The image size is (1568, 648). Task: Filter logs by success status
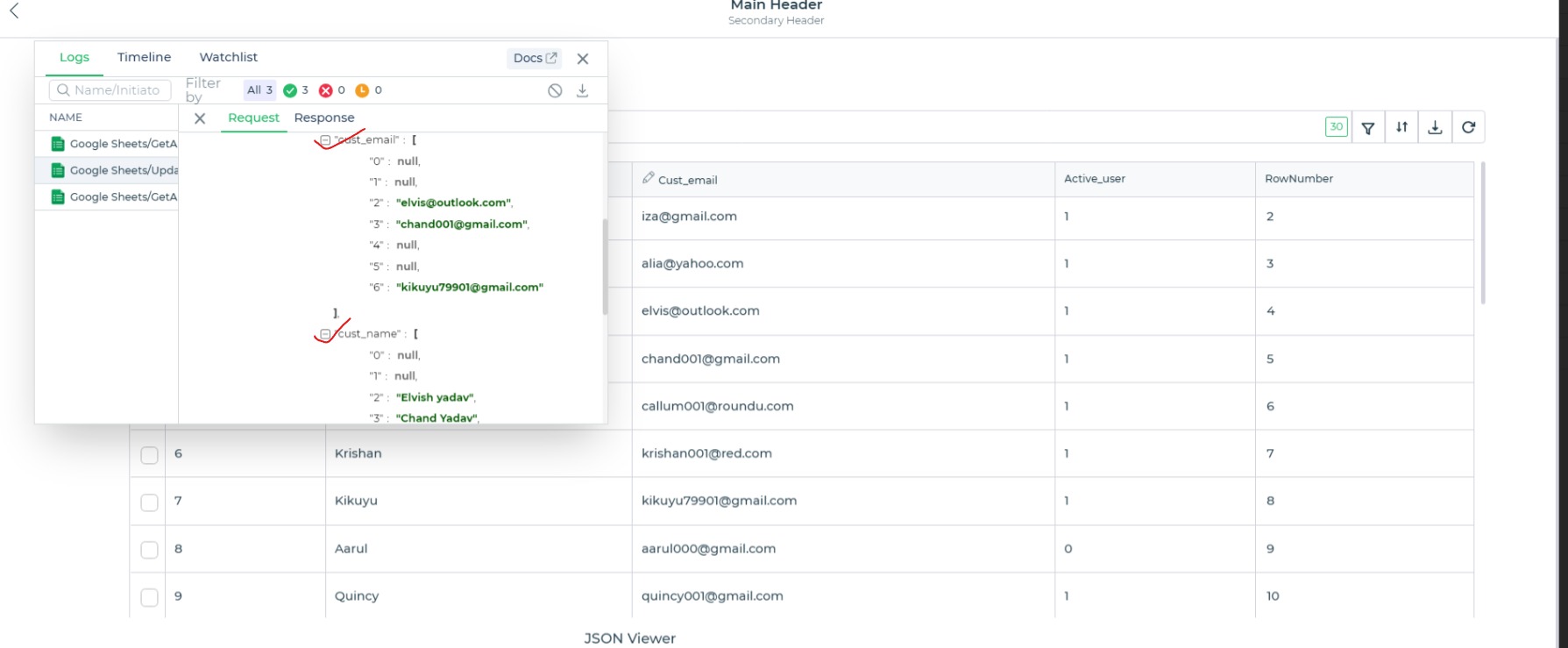(x=296, y=89)
